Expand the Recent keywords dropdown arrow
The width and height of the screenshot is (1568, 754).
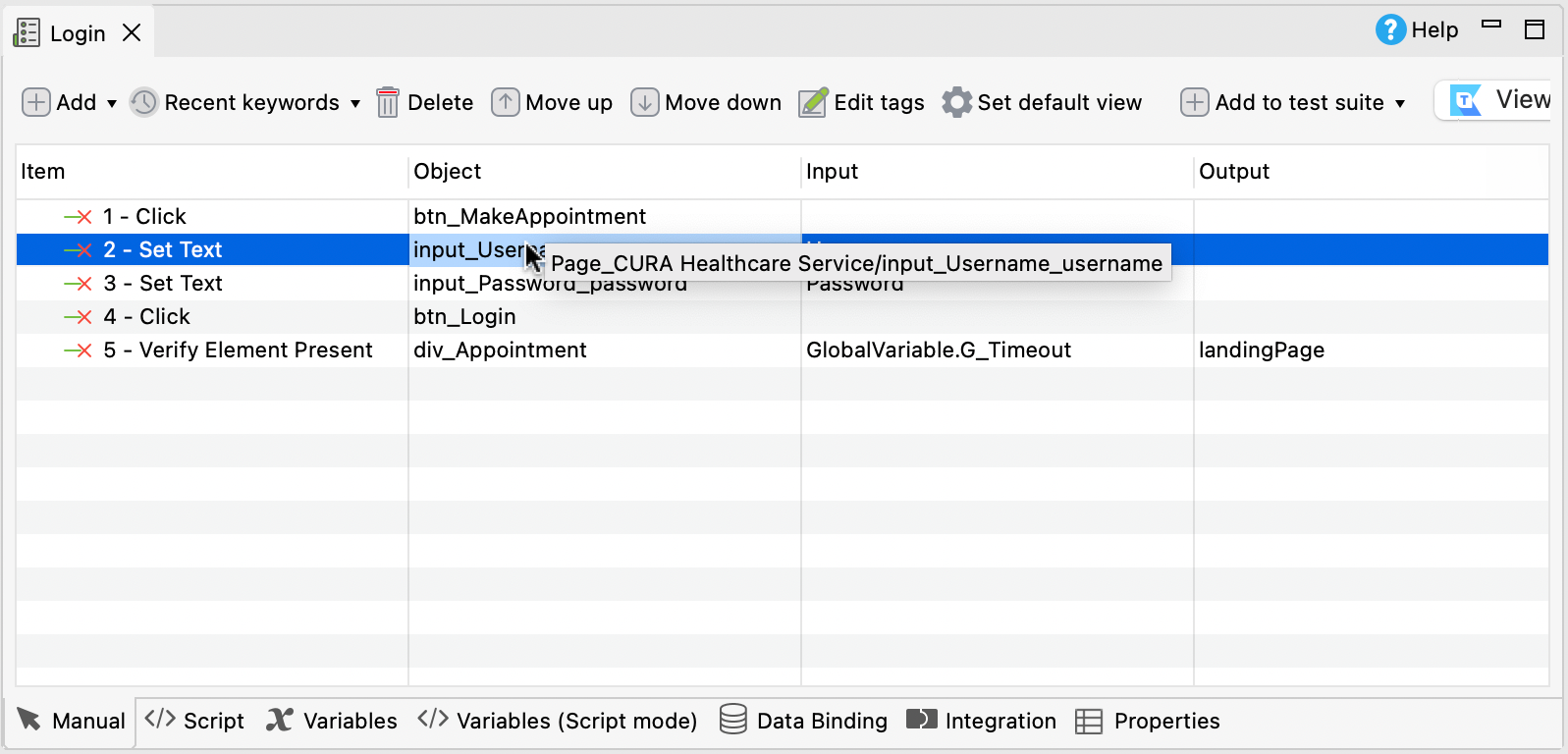(355, 103)
